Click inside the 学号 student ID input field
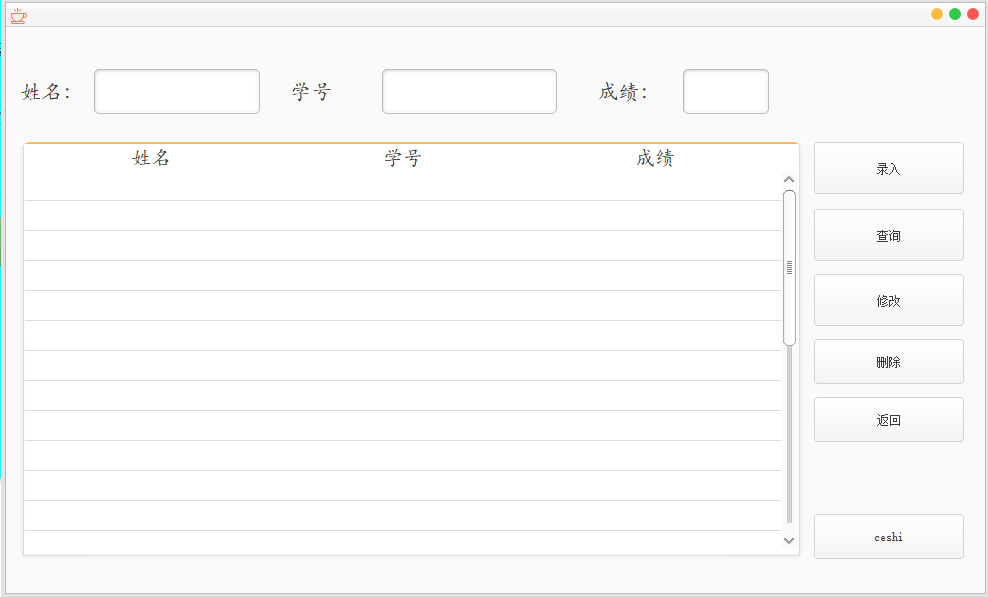 tap(468, 91)
